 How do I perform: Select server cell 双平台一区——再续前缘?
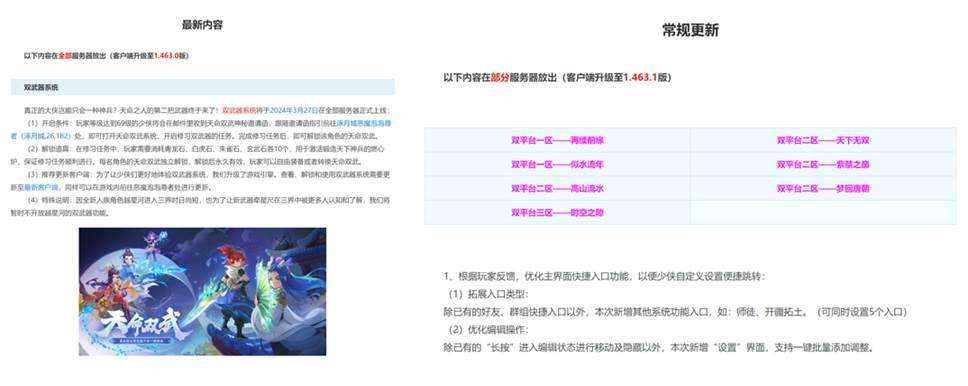click(x=557, y=140)
